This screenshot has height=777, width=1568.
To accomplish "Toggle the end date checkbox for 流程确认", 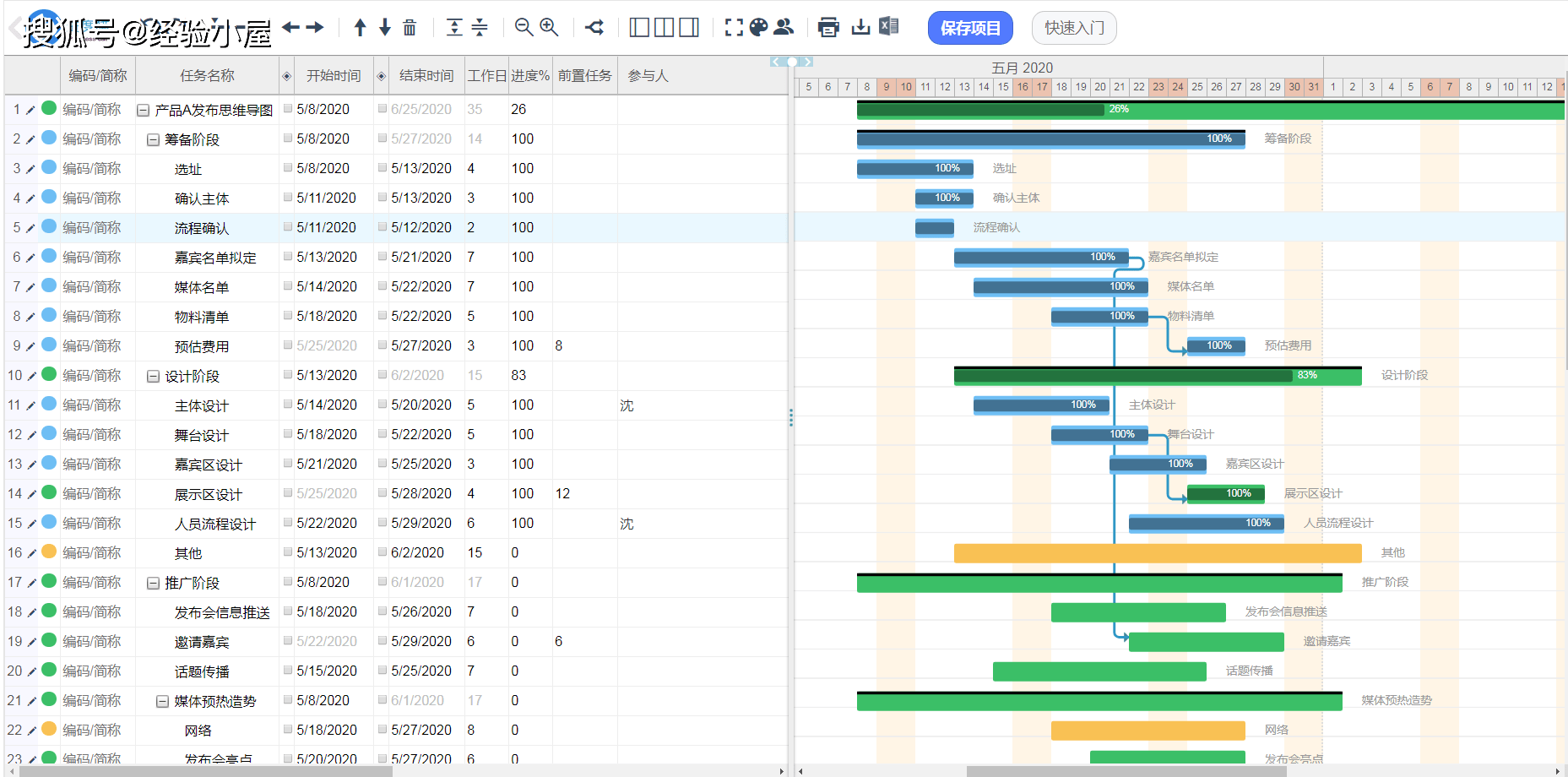I will point(383,227).
